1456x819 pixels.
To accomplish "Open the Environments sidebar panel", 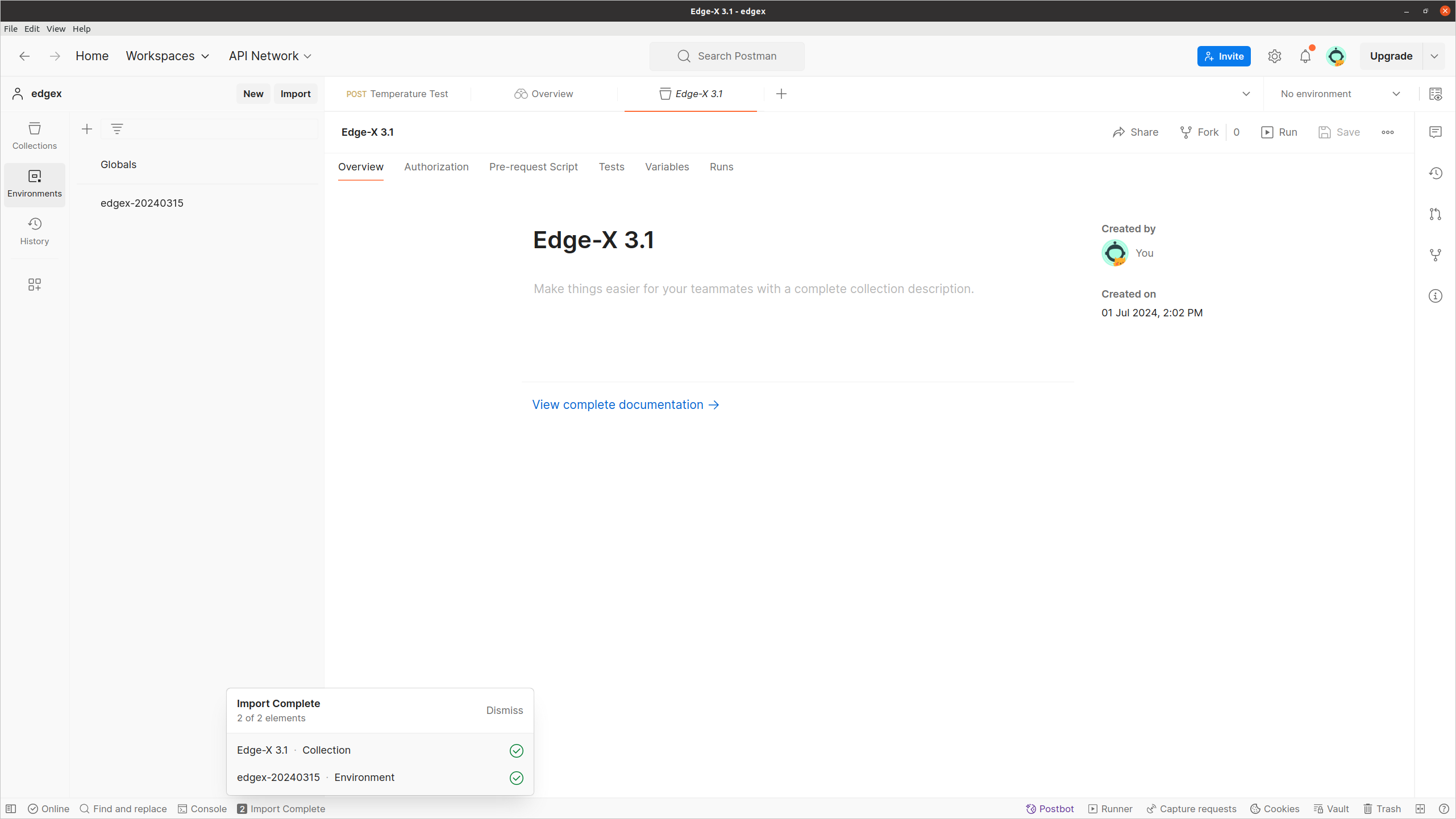I will pos(34,184).
